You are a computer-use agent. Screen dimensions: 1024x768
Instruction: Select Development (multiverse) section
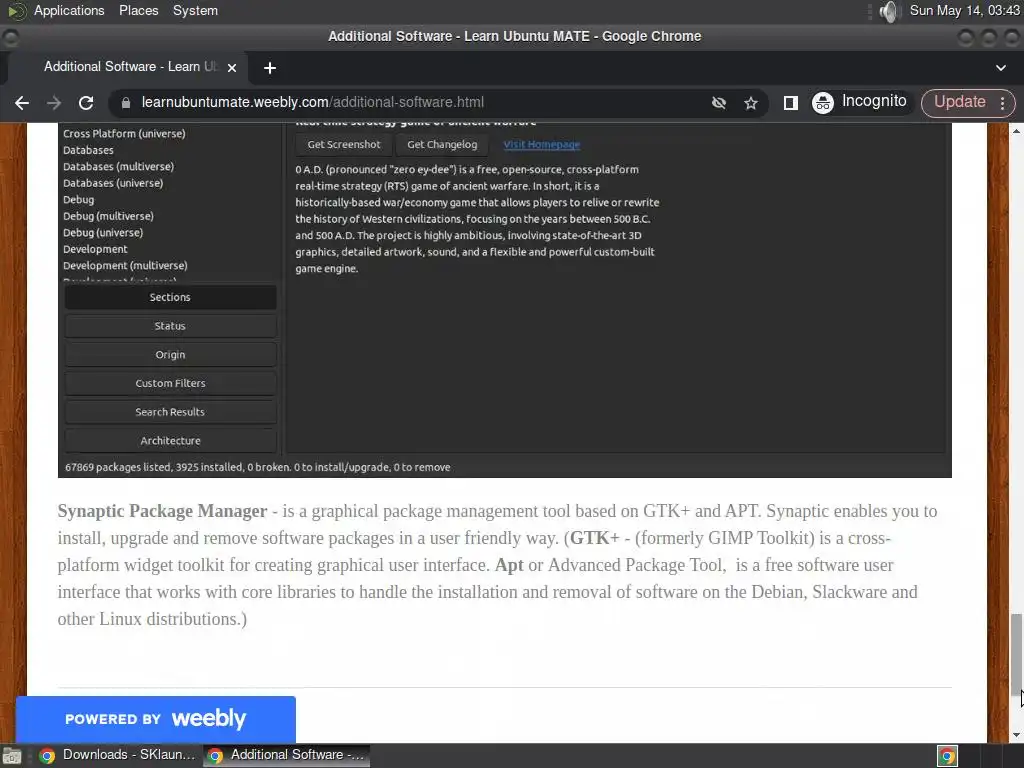click(x=125, y=266)
